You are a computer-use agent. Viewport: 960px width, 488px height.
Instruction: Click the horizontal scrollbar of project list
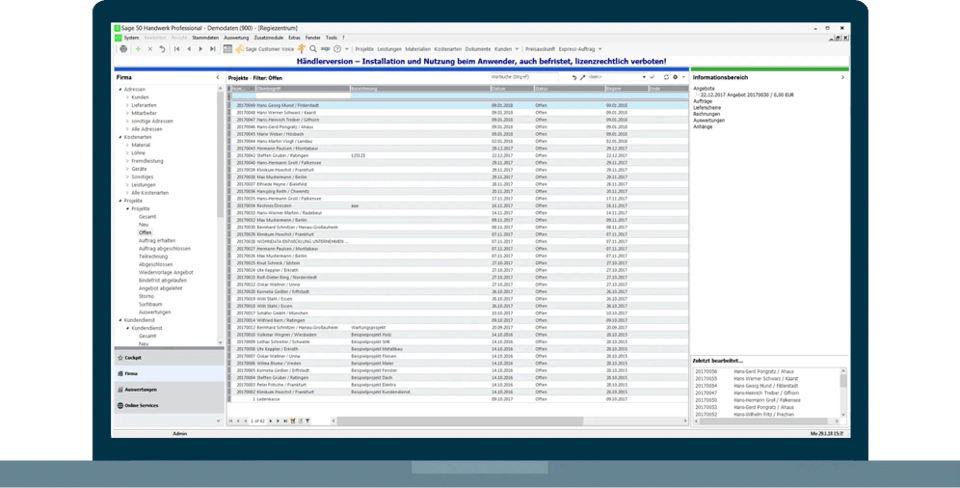(509, 421)
